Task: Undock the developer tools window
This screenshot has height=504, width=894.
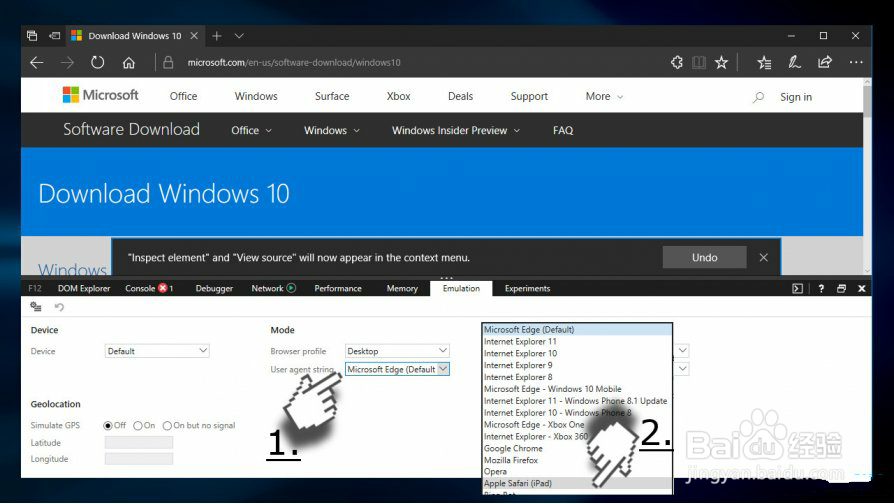Action: (x=842, y=288)
